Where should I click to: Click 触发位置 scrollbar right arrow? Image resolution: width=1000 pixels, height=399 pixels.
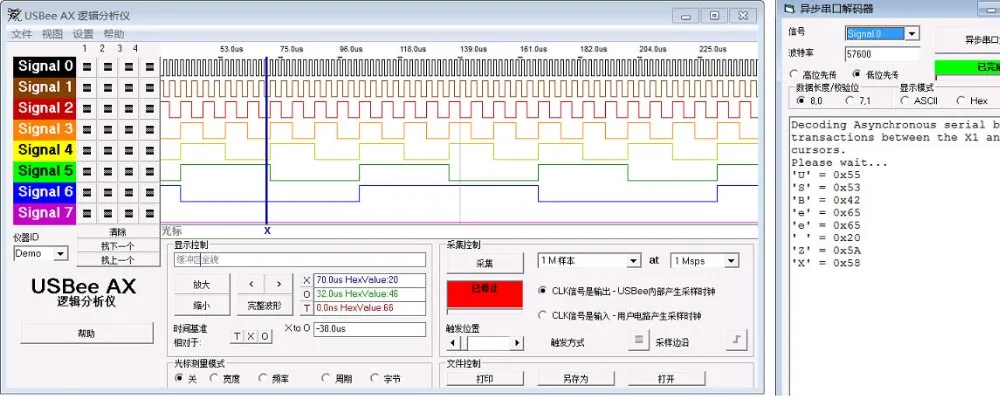(517, 343)
